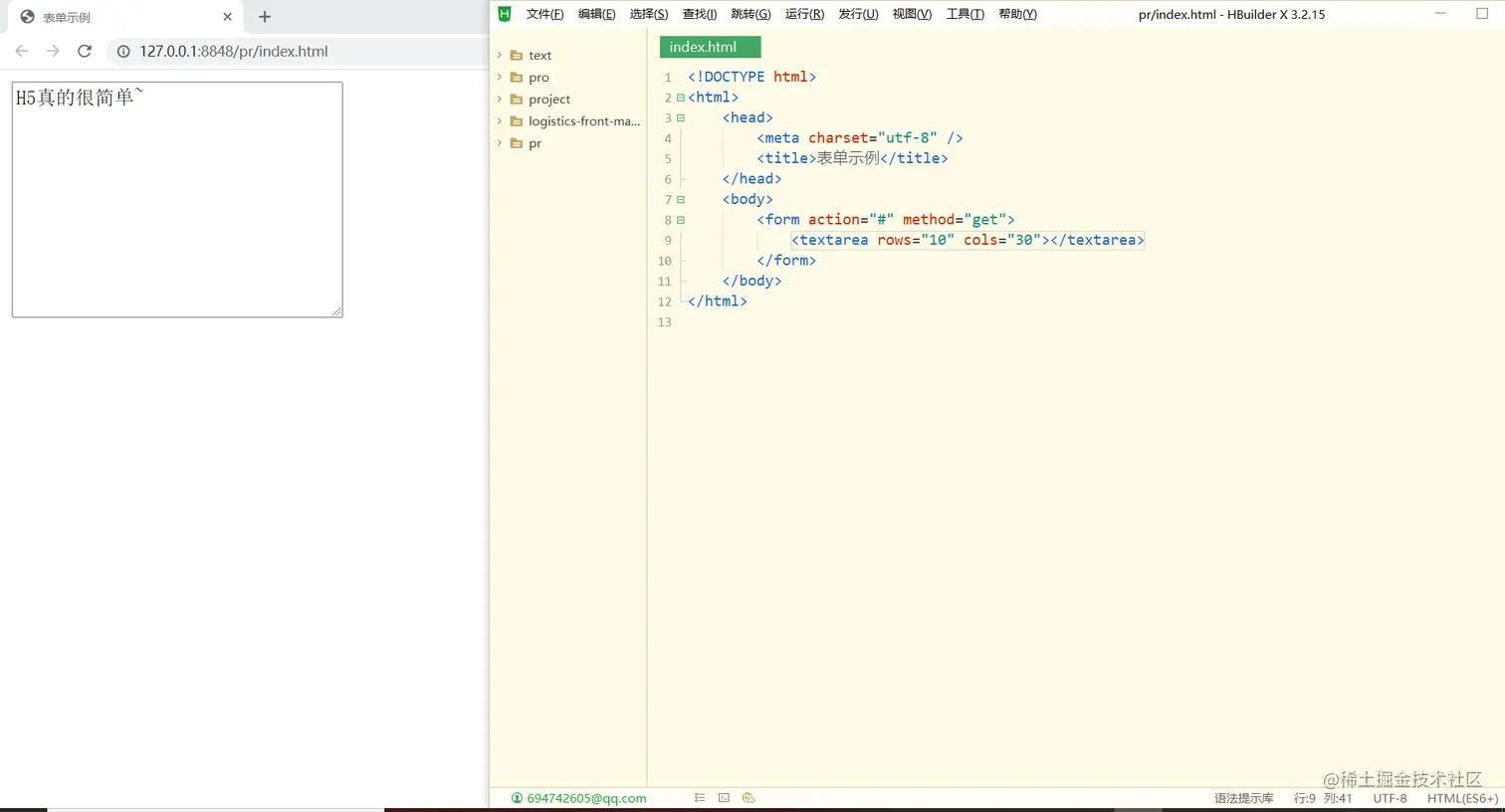Select the 'project' folder name

549,100
